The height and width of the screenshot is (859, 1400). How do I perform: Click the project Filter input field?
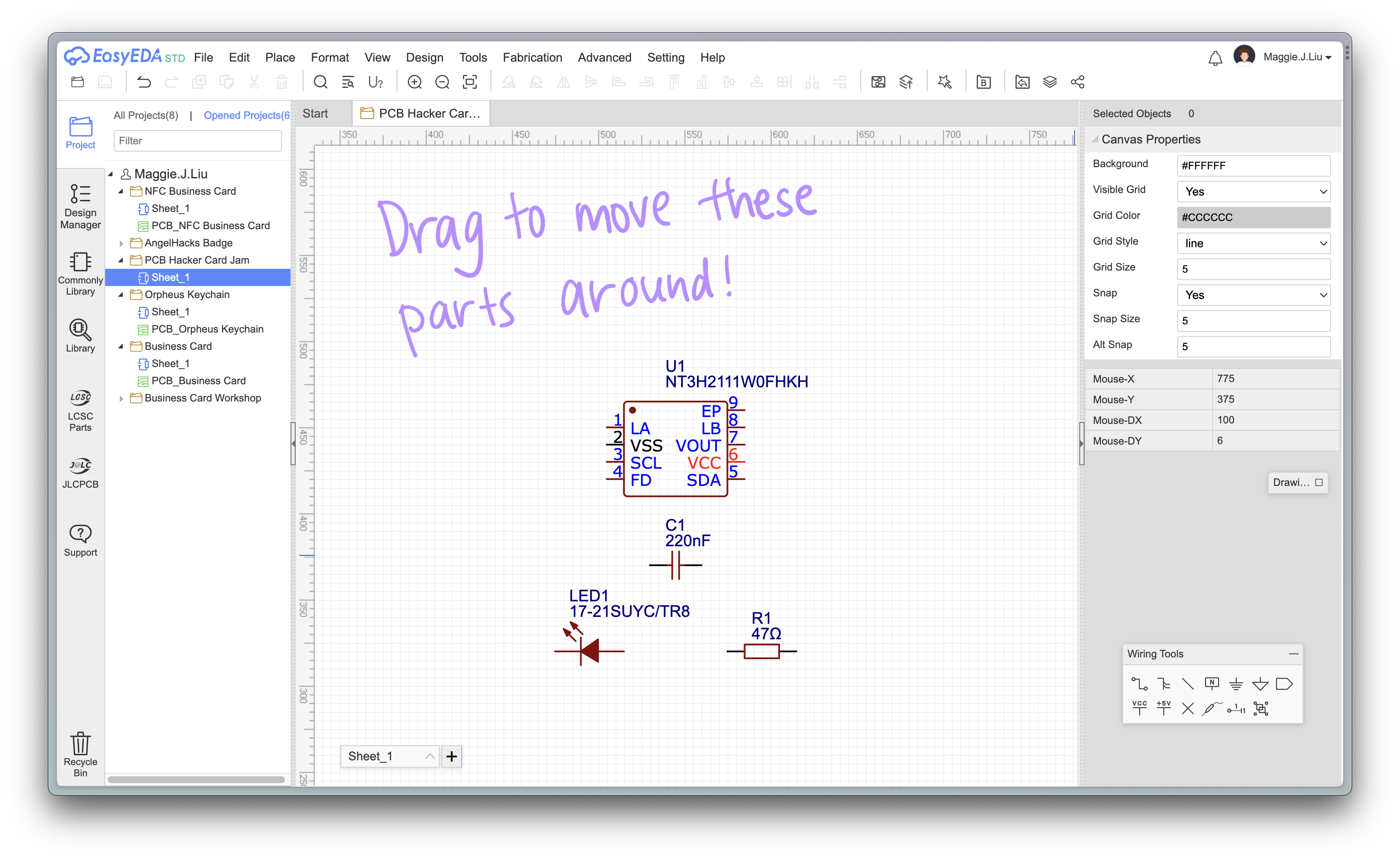click(x=197, y=141)
